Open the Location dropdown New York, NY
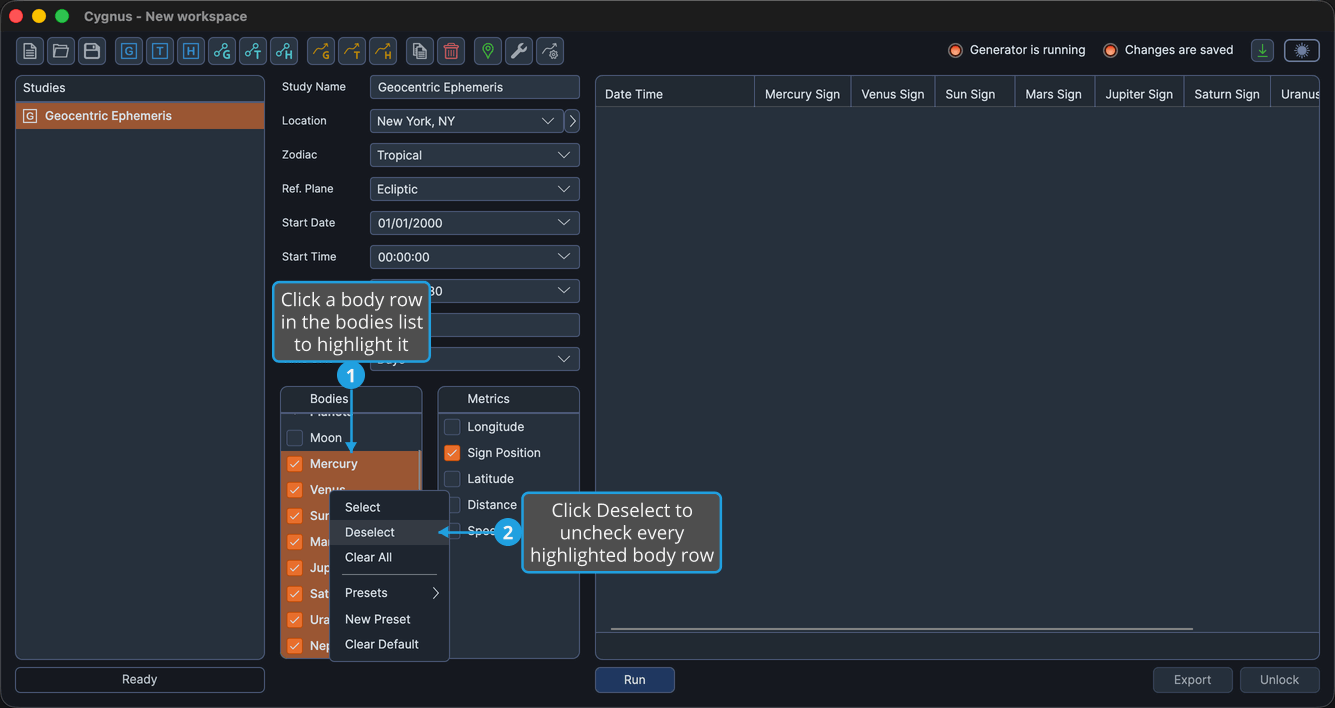This screenshot has width=1335, height=708. 466,121
